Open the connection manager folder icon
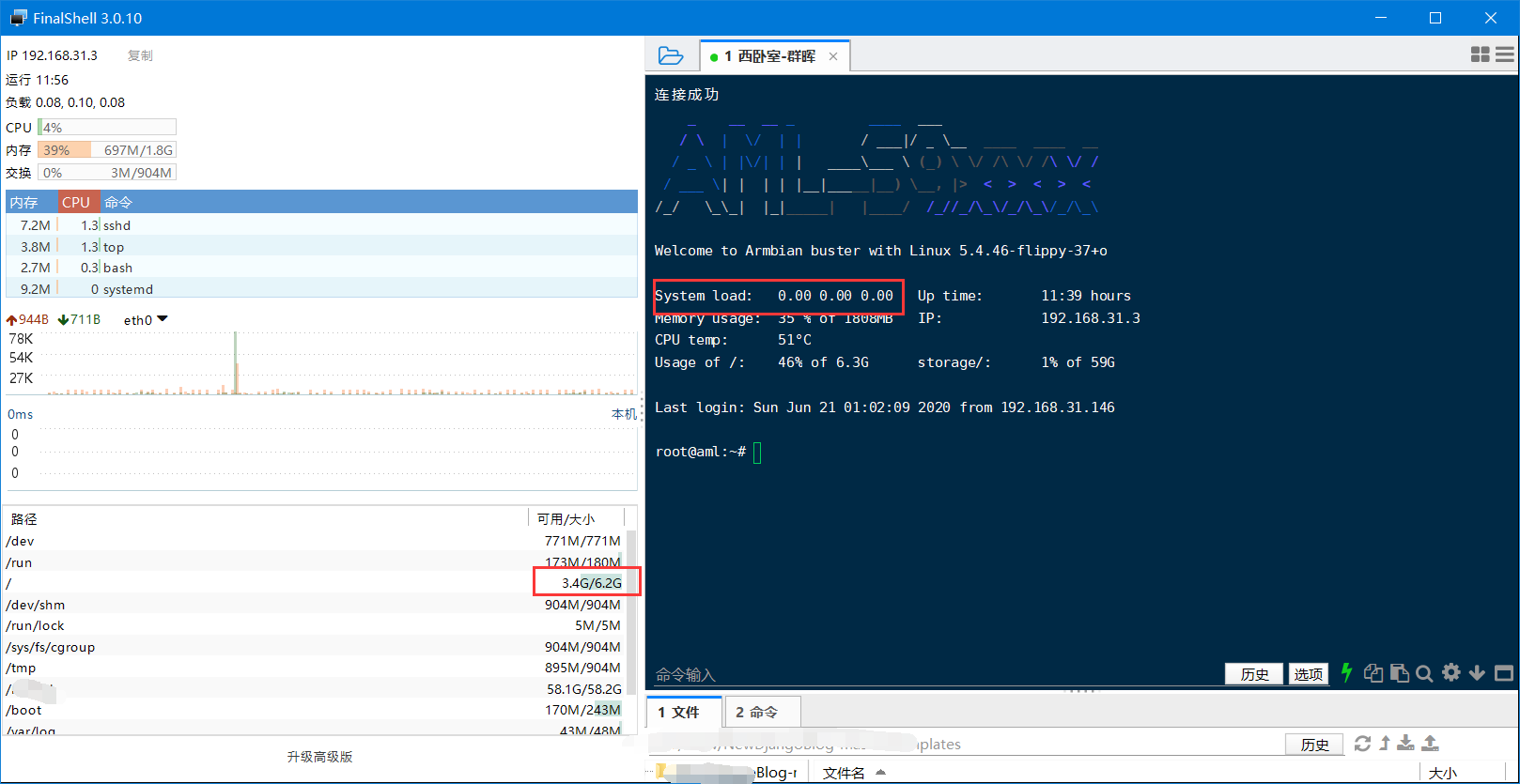 671,56
